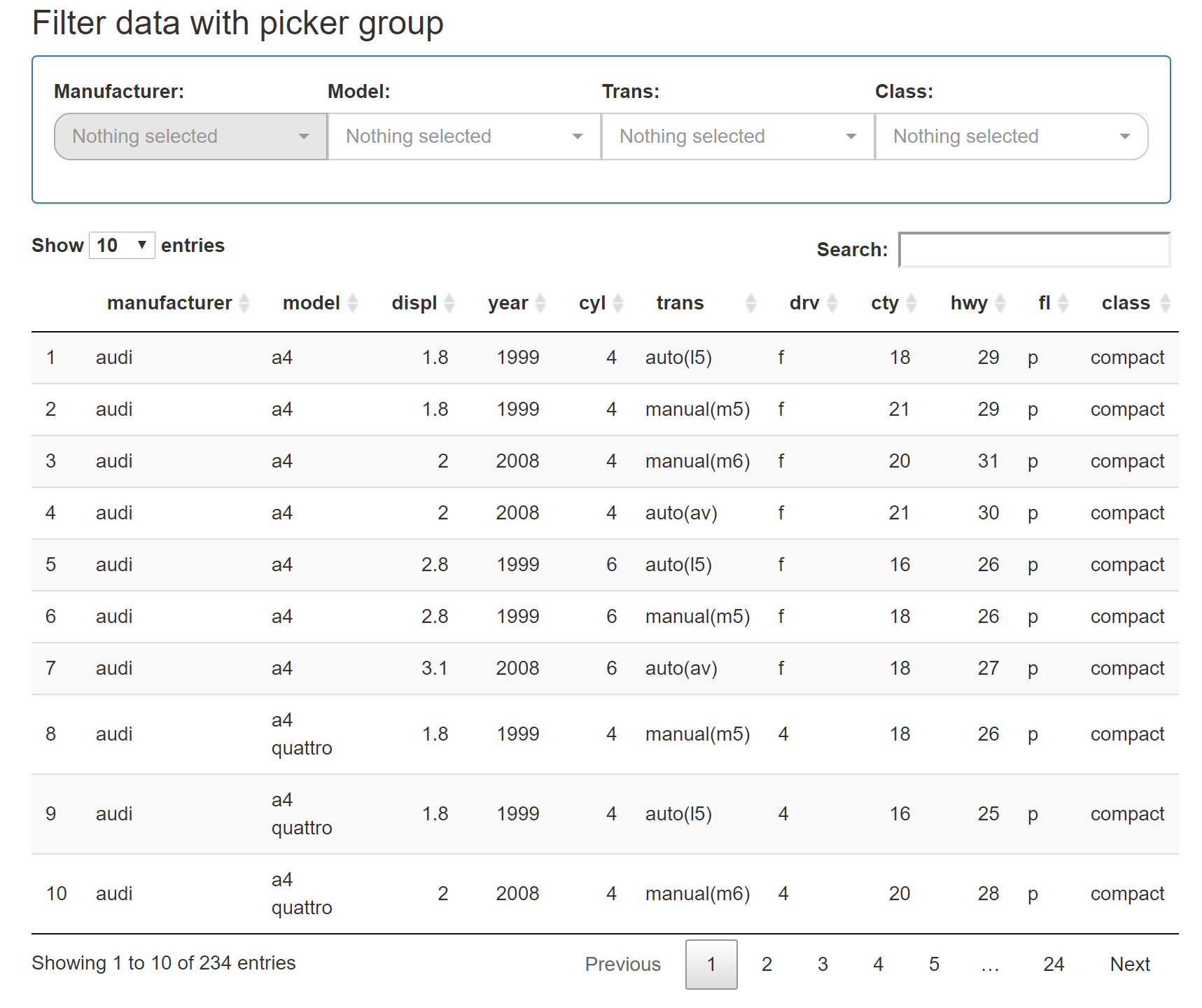
Task: Click the model column sort icon
Action: 353,303
